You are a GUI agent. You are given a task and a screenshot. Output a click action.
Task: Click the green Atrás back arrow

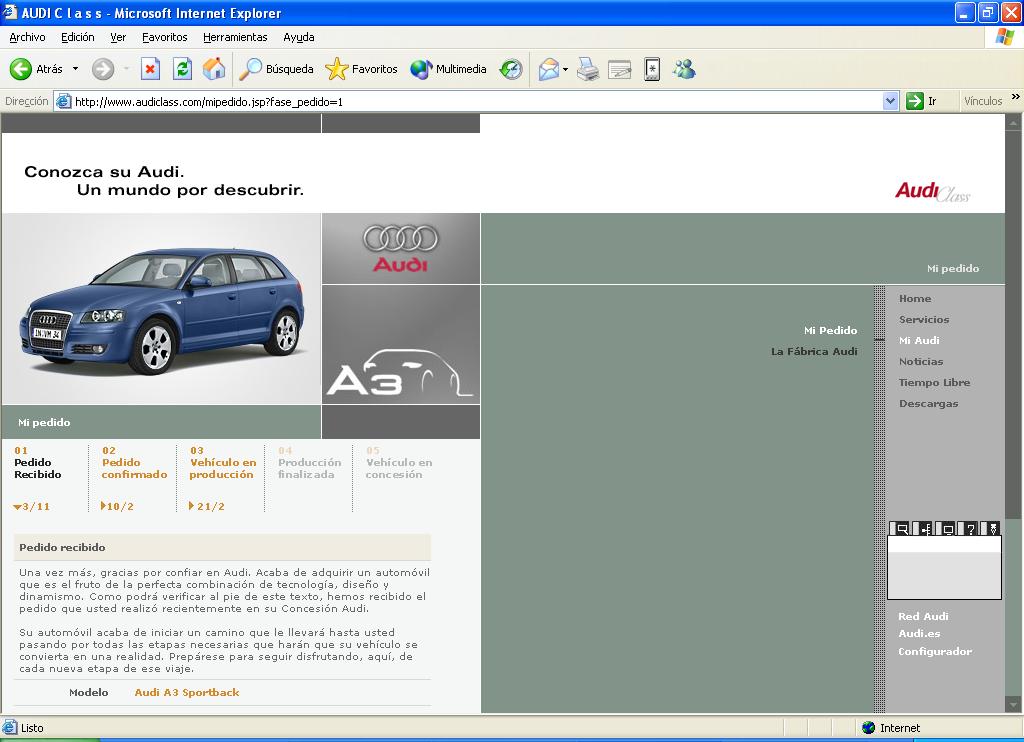click(20, 69)
